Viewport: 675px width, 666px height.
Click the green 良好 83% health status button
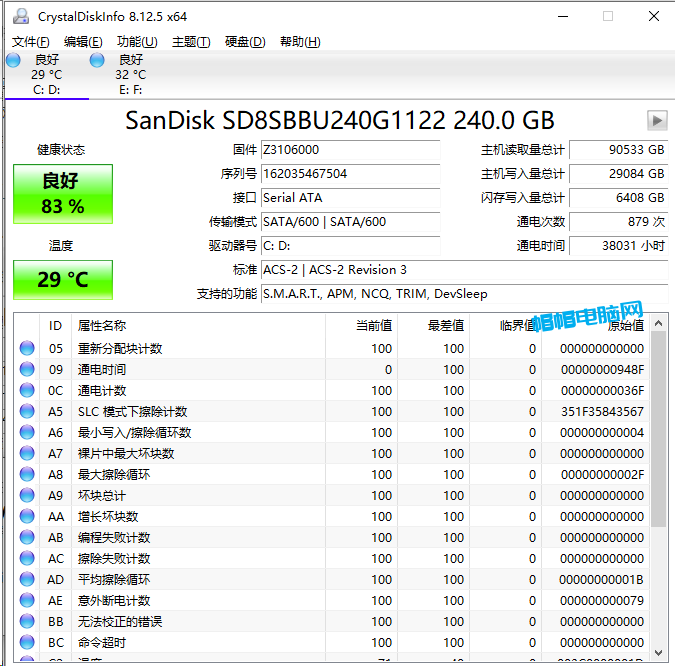(x=63, y=194)
